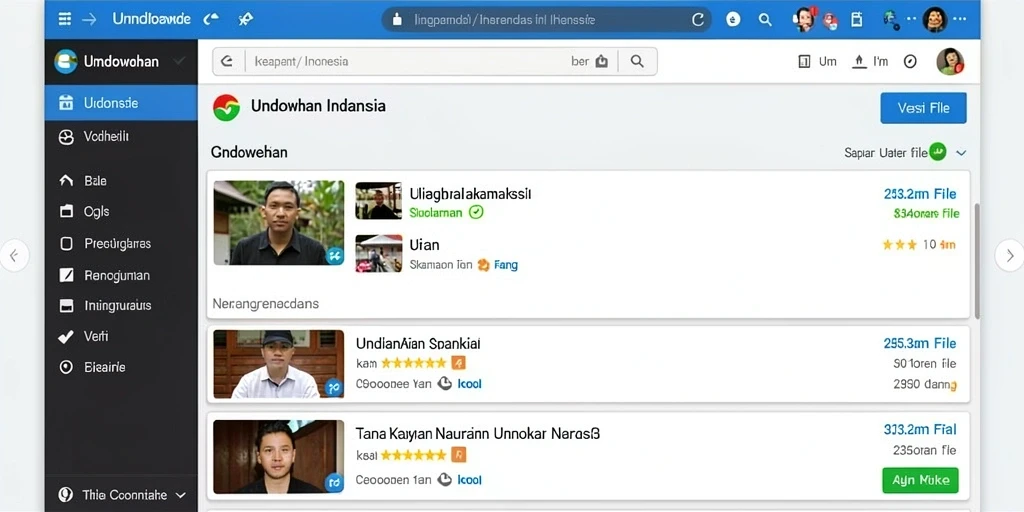
Task: Open the Sapiar Uater file sort chevron
Action: (961, 153)
